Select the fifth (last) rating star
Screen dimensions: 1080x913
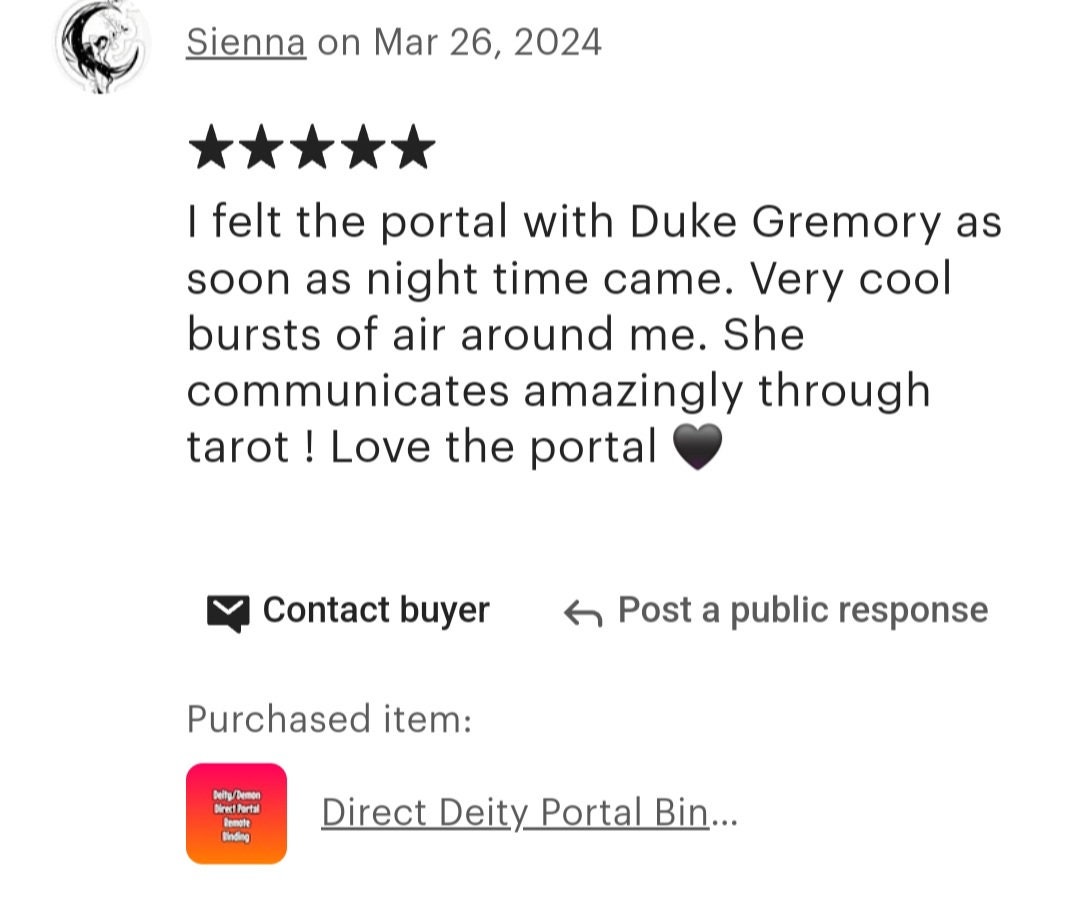pyautogui.click(x=413, y=147)
